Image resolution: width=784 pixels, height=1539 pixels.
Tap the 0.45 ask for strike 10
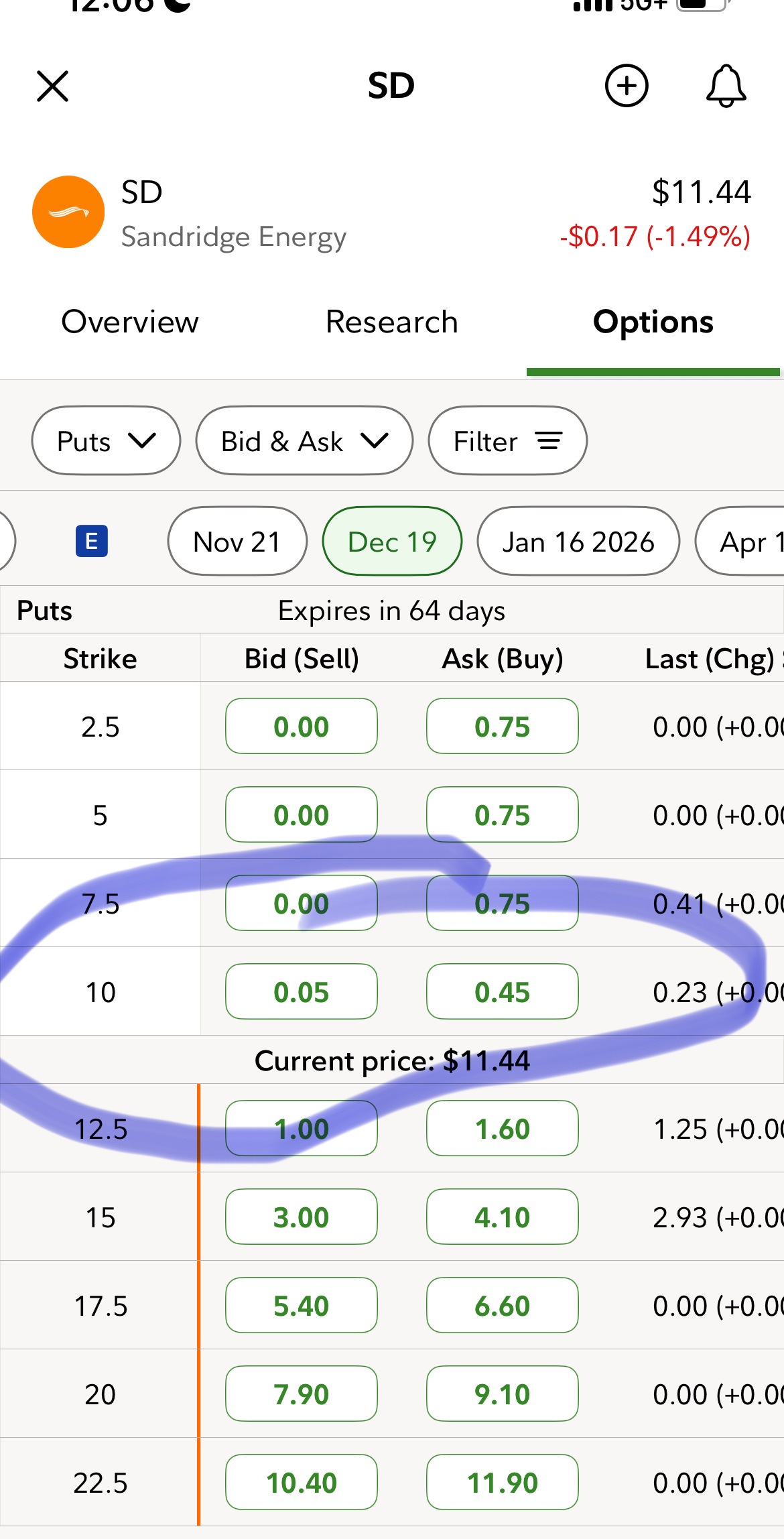pyautogui.click(x=503, y=991)
